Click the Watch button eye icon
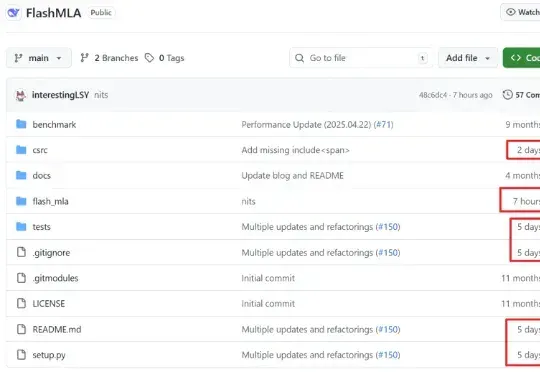This screenshot has width=540, height=372. coord(510,12)
